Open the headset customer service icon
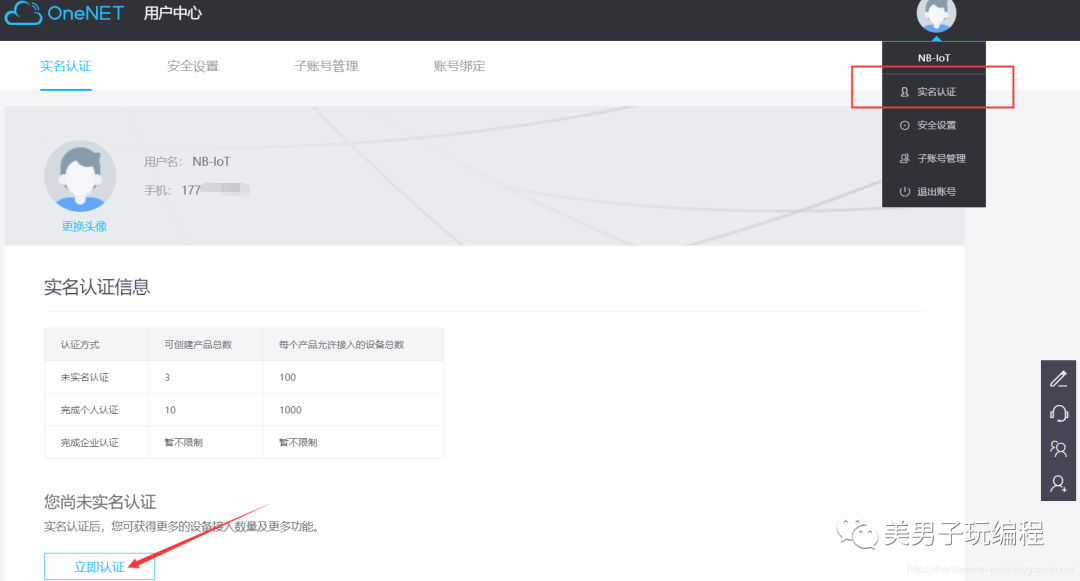1080x581 pixels. tap(1058, 413)
